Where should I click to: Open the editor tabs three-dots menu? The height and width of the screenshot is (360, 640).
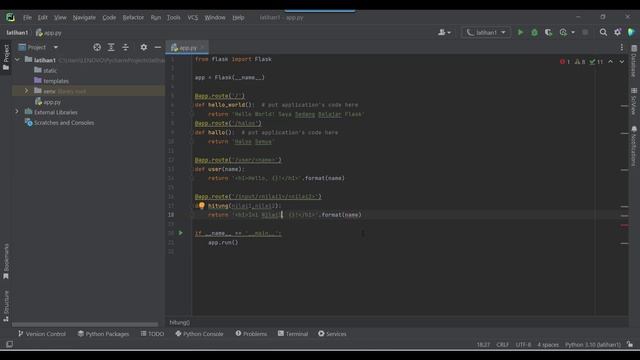(x=622, y=47)
